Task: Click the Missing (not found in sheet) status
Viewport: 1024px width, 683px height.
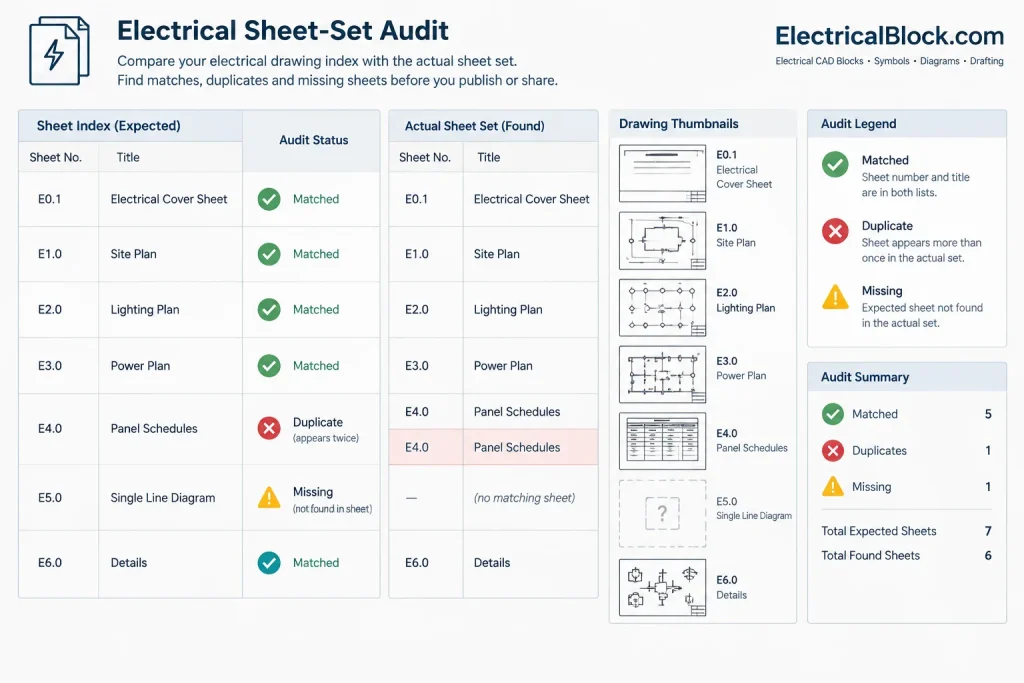Action: tap(332, 500)
